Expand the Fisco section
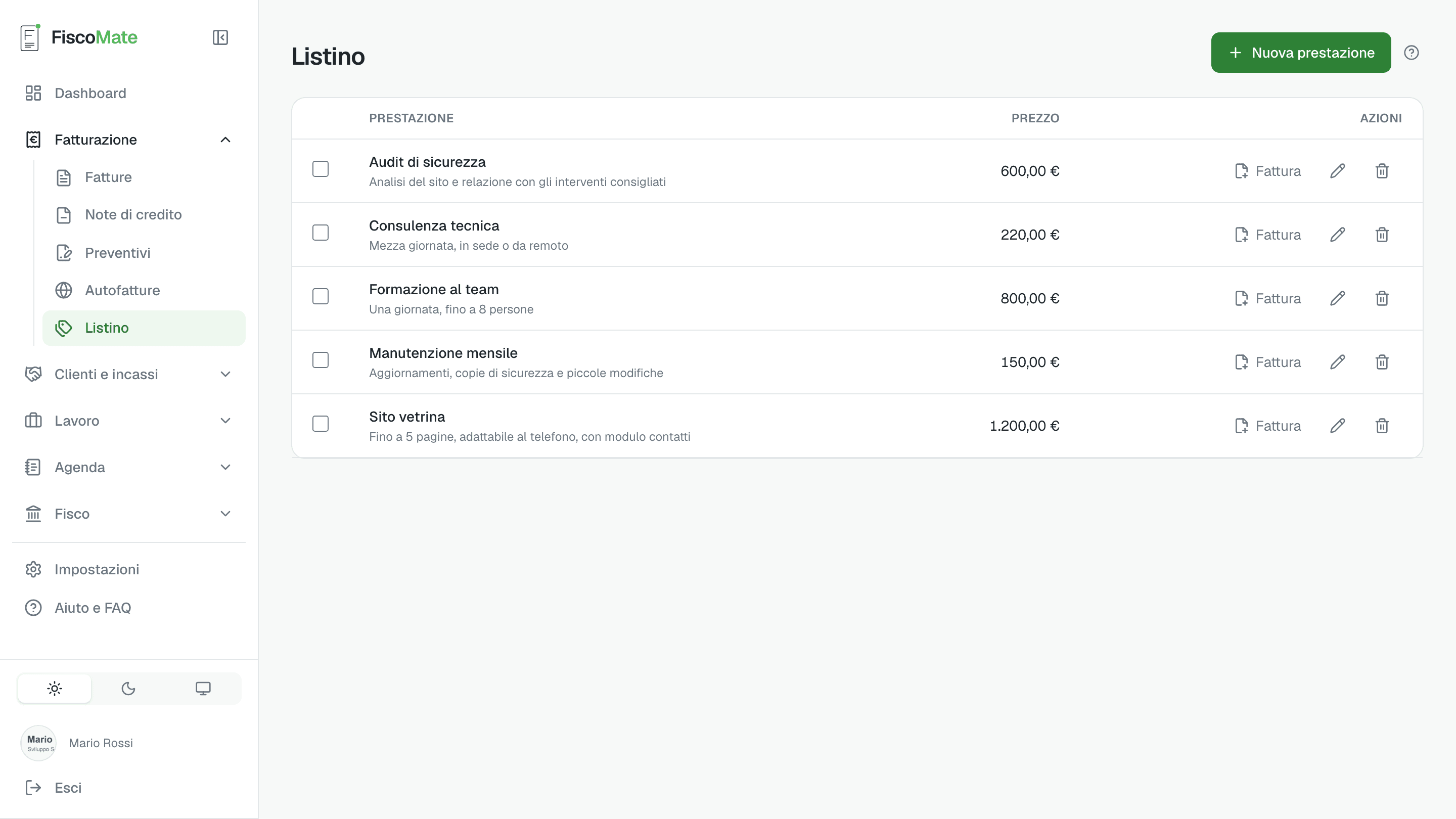1456x819 pixels. [129, 514]
